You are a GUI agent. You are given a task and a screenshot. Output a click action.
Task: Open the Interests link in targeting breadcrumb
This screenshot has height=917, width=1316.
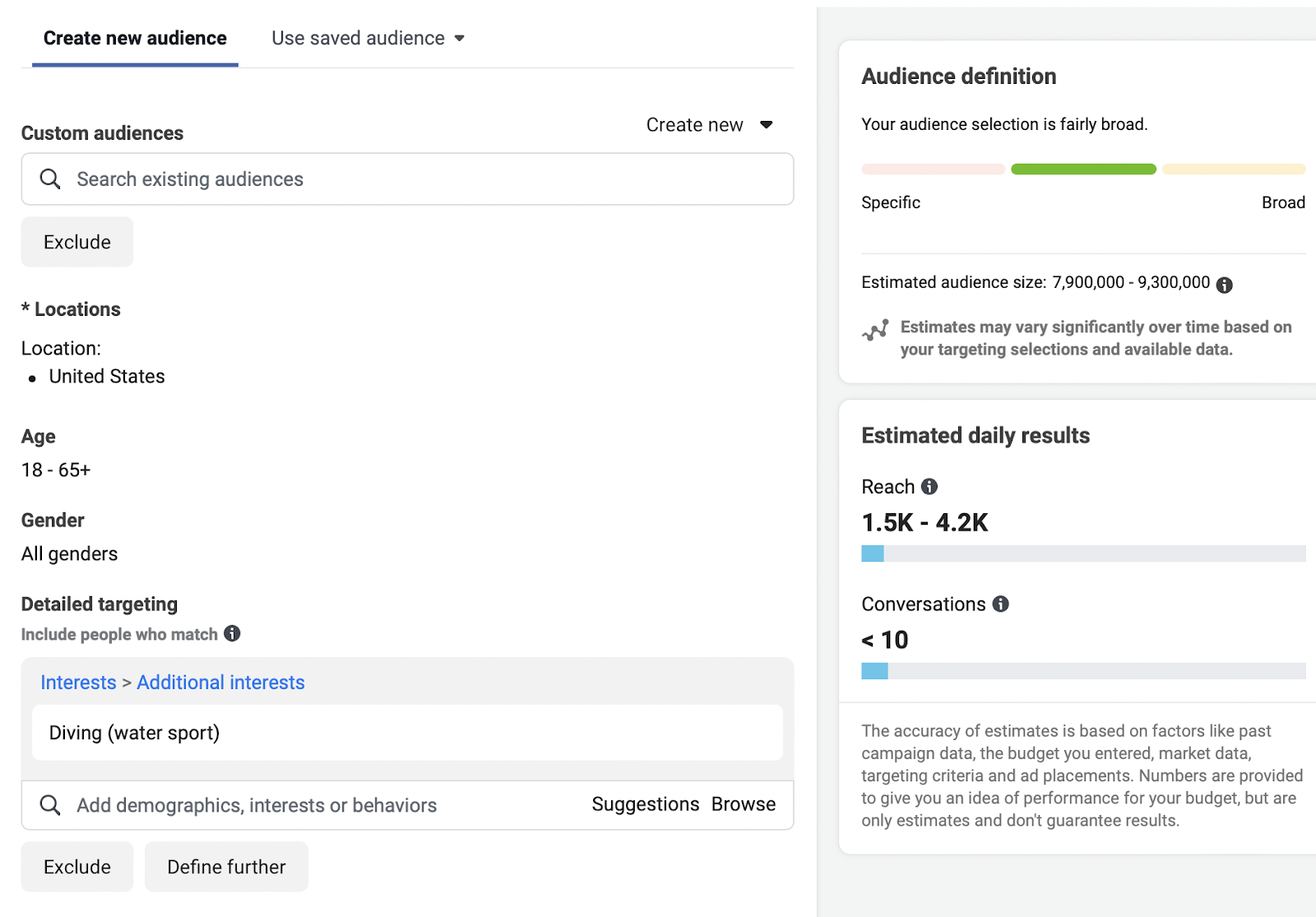click(x=78, y=682)
